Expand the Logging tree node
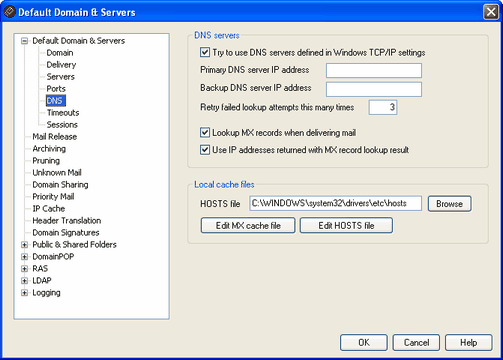This screenshot has height=360, width=503. 24,293
